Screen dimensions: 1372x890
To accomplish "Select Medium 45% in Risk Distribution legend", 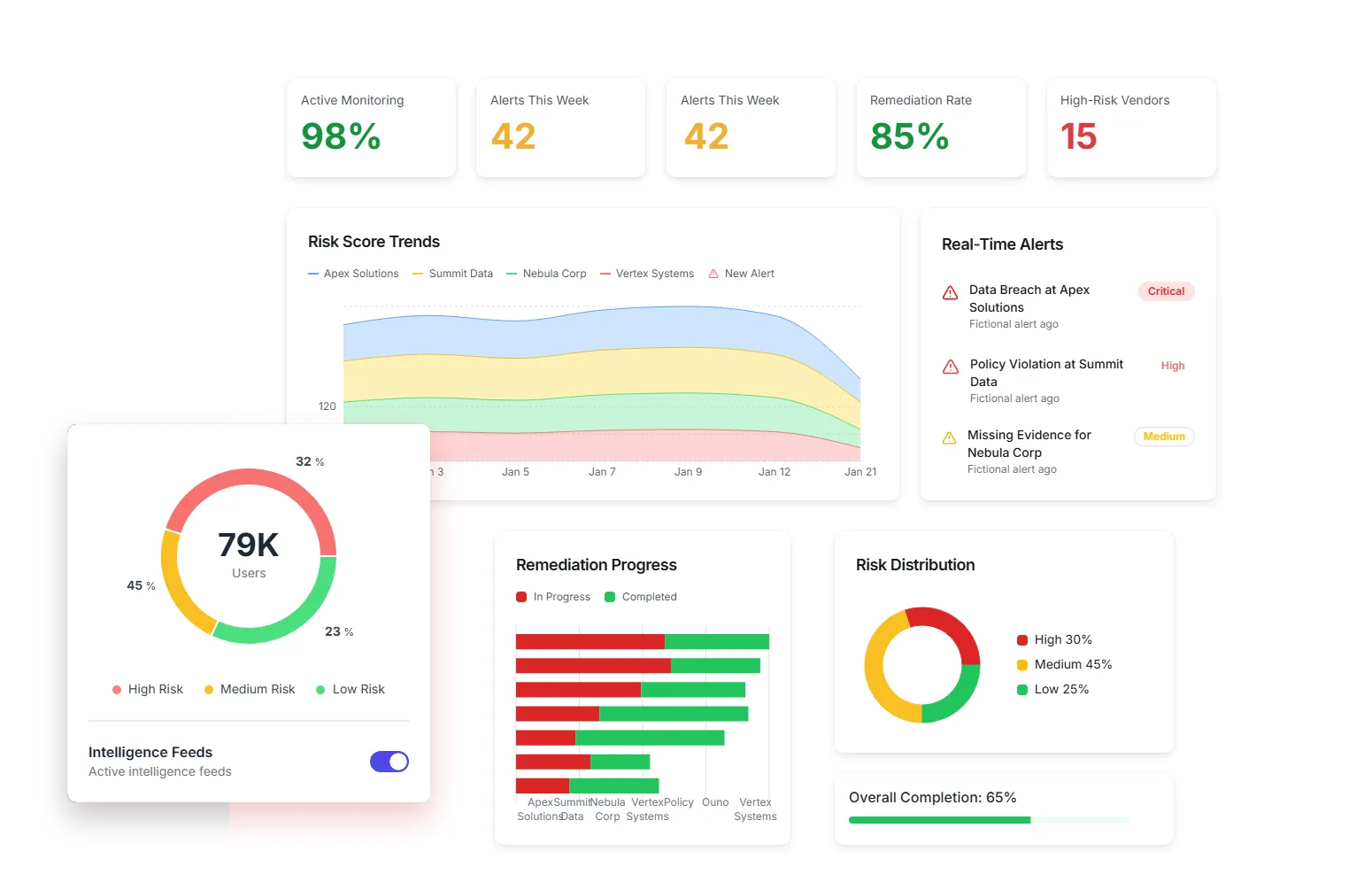I will pos(1064,665).
